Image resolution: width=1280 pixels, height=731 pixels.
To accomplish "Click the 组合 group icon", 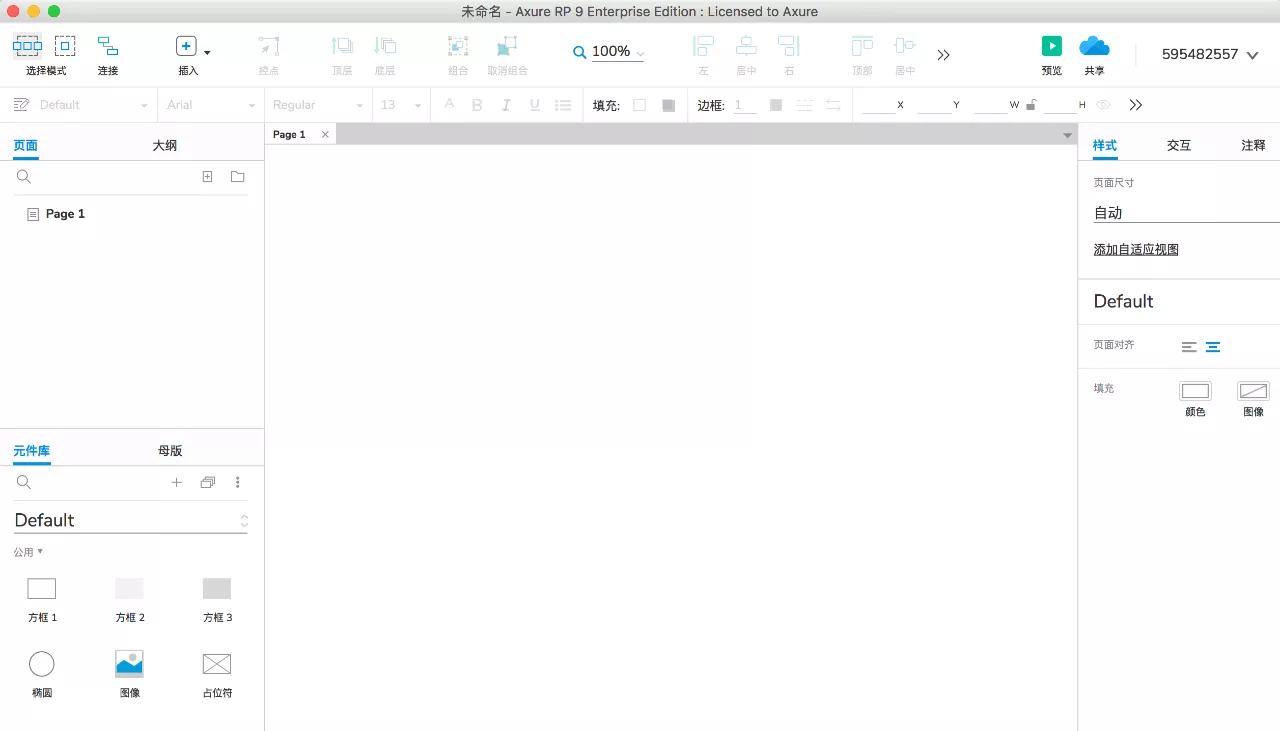I will click(x=458, y=46).
